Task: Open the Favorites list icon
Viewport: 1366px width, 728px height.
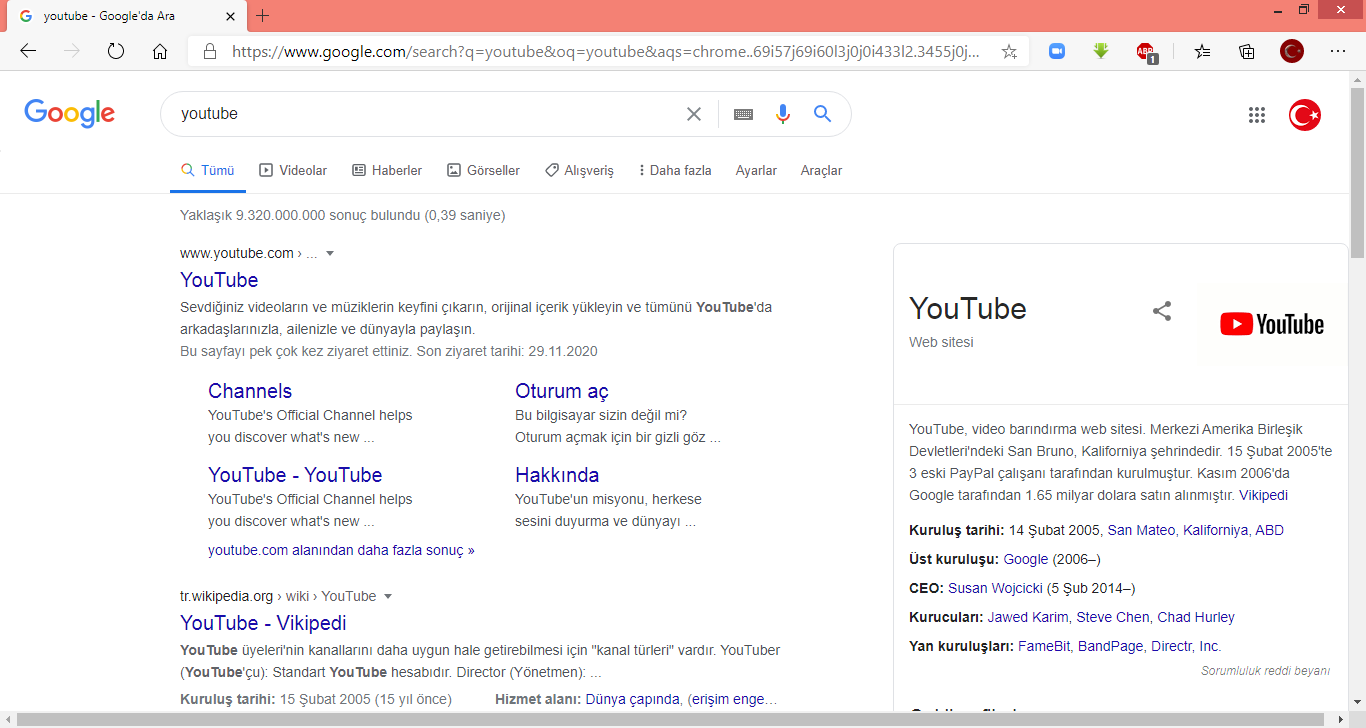Action: click(x=1202, y=51)
